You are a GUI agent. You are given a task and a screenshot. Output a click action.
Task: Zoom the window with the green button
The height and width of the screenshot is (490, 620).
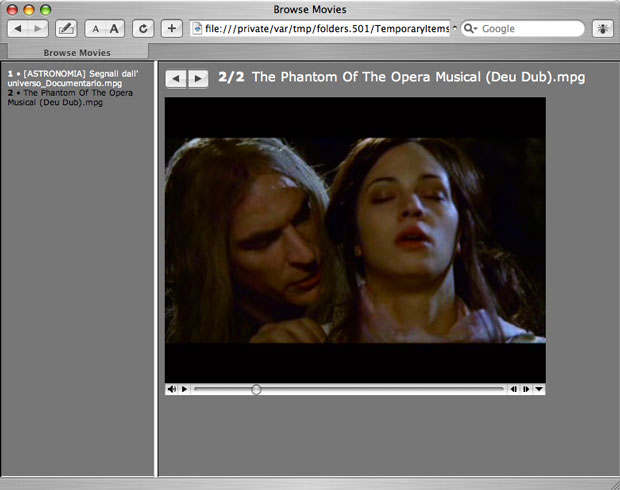coord(46,9)
